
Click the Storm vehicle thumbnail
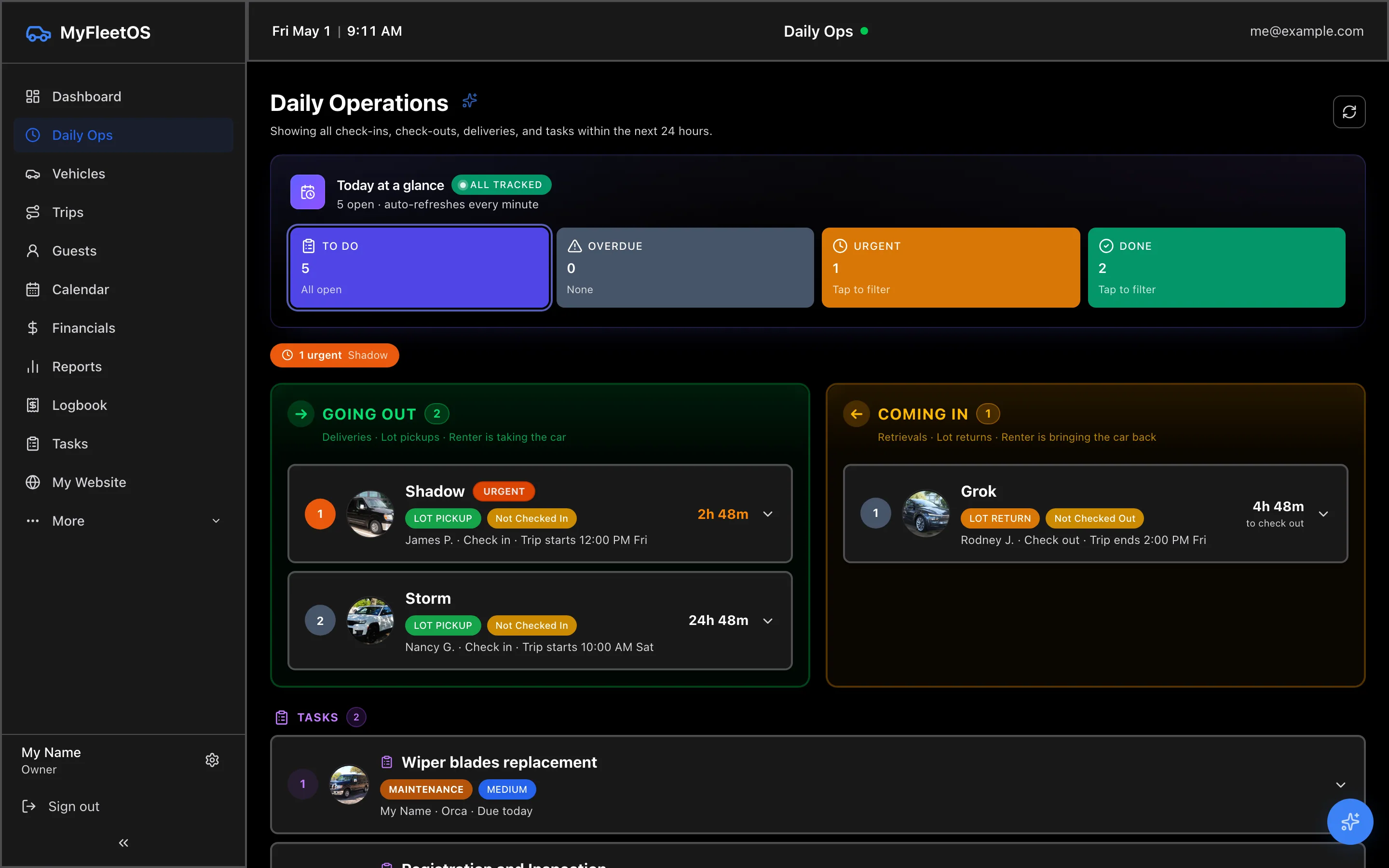370,621
